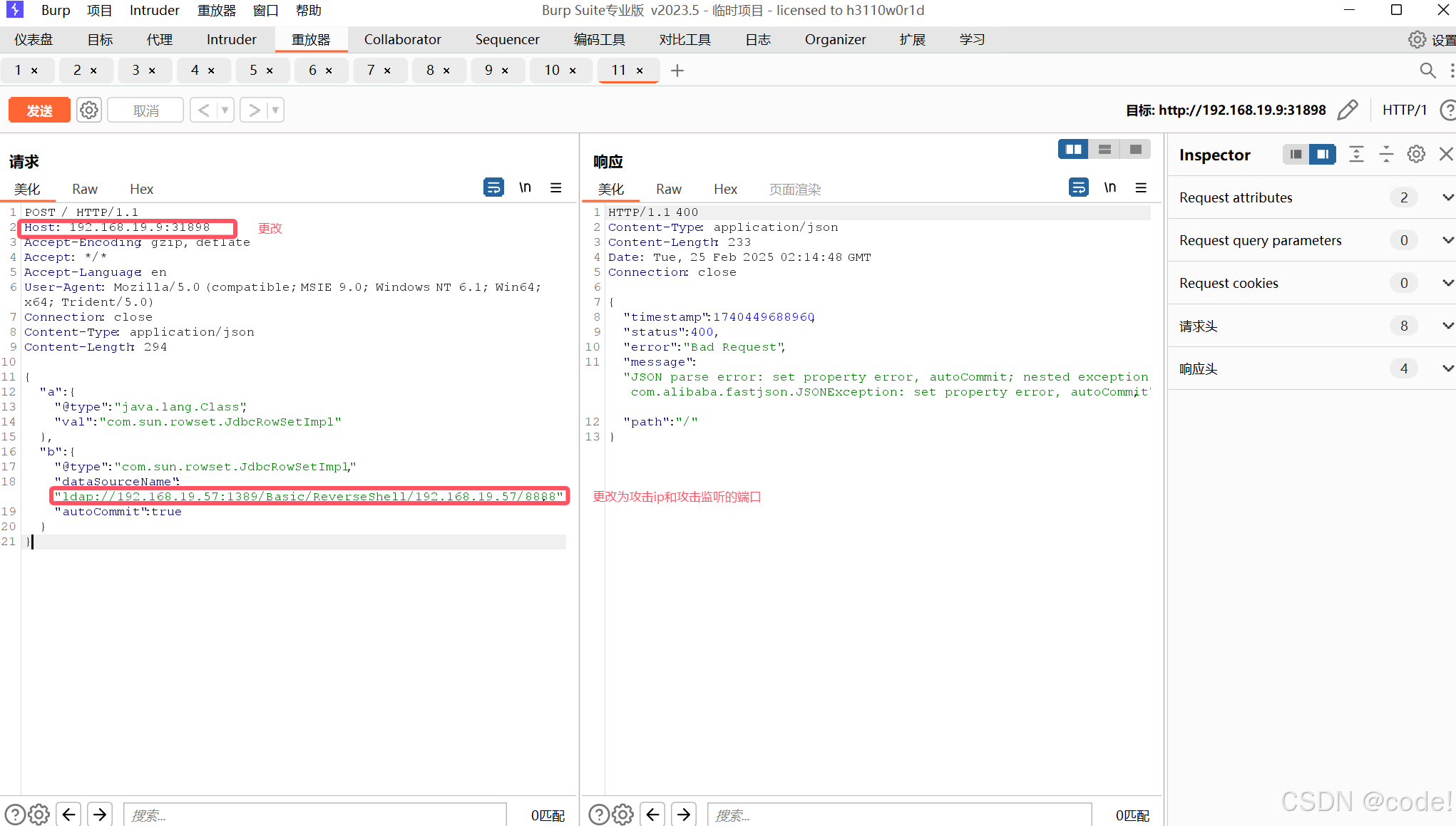
Task: Click the 发送 send button
Action: (39, 110)
